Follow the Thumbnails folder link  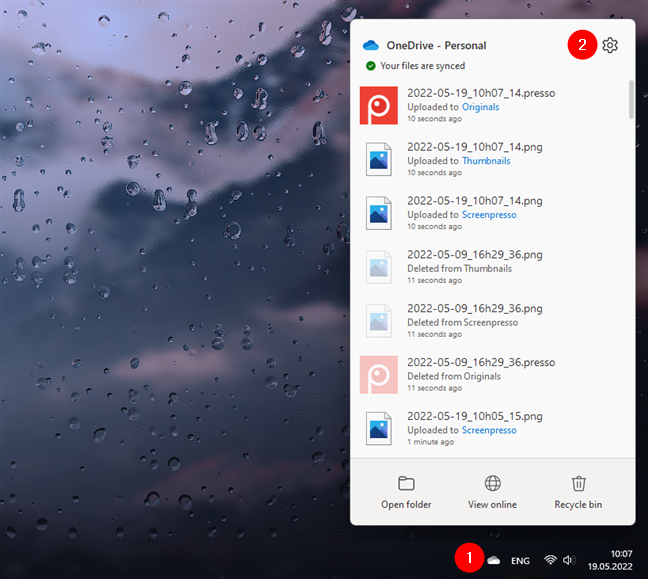(486, 161)
